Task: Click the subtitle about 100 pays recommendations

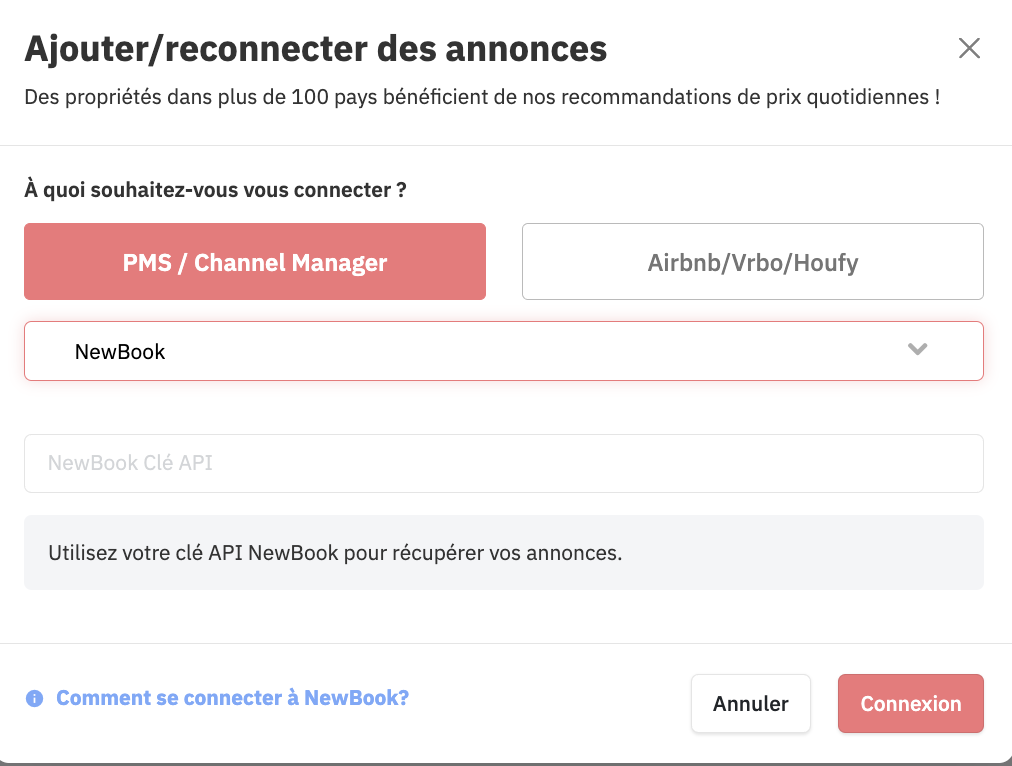Action: coord(482,97)
